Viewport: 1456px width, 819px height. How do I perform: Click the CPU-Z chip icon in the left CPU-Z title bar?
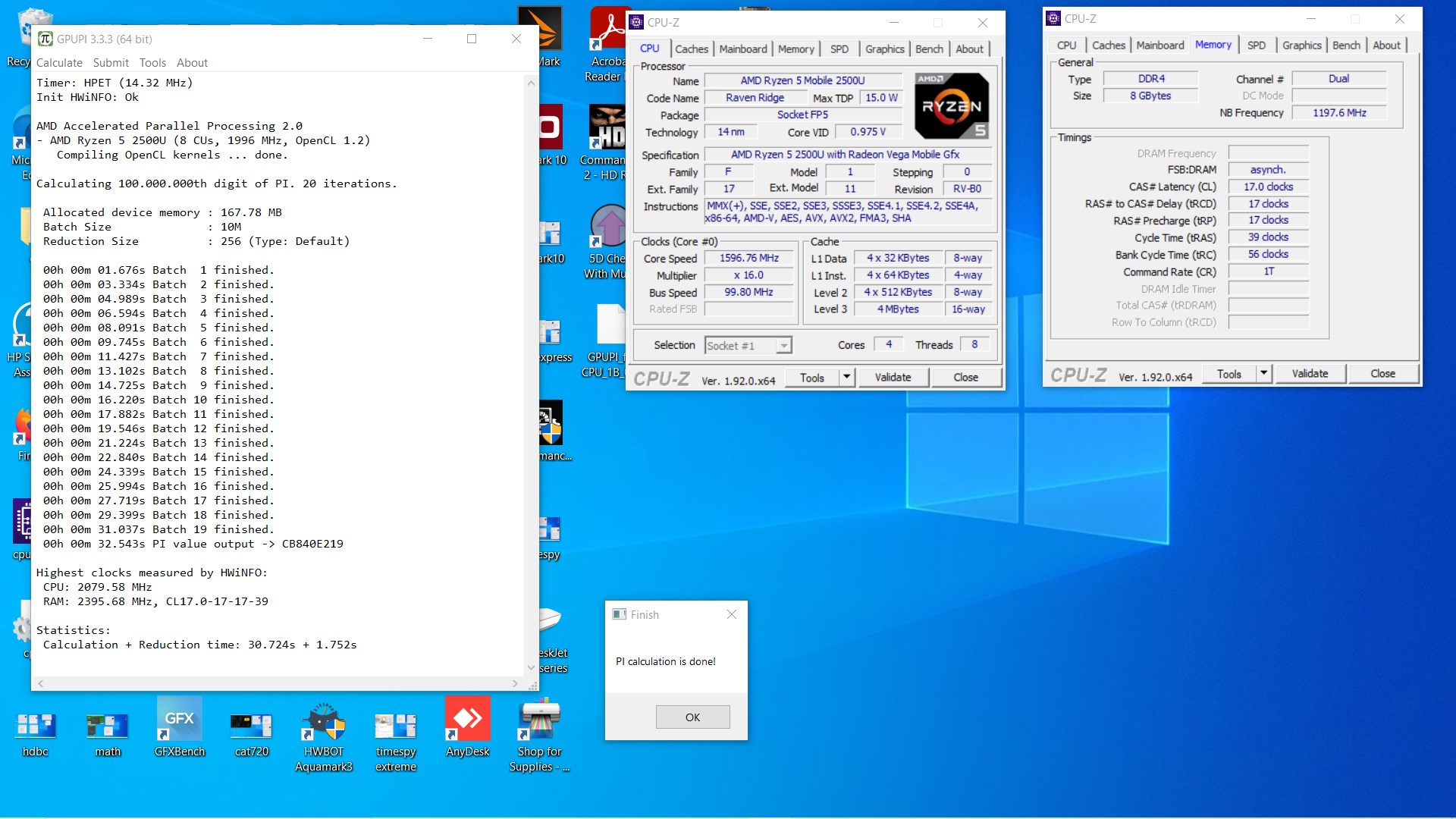coord(637,22)
